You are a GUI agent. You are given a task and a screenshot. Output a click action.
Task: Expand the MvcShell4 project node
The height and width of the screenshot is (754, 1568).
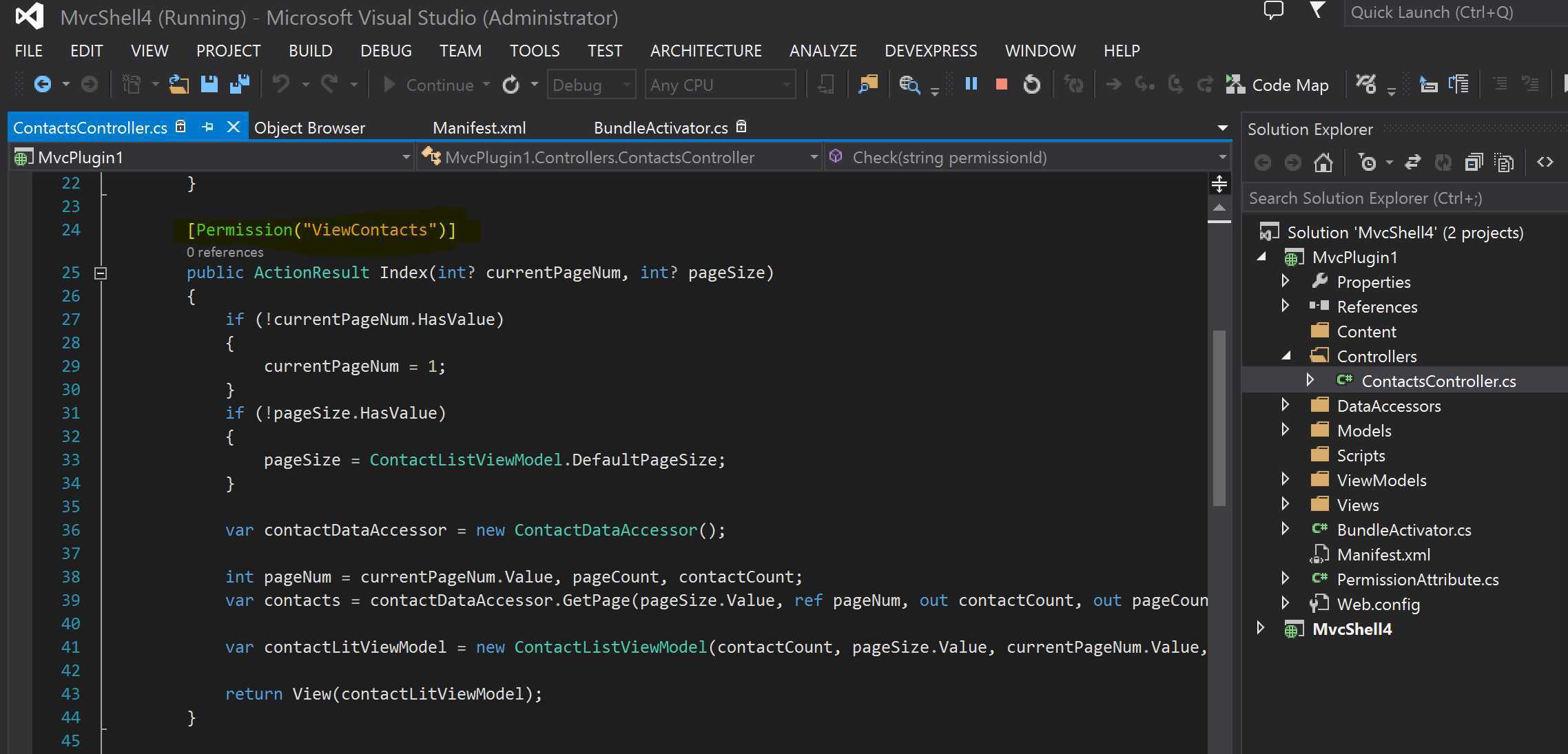[1261, 629]
